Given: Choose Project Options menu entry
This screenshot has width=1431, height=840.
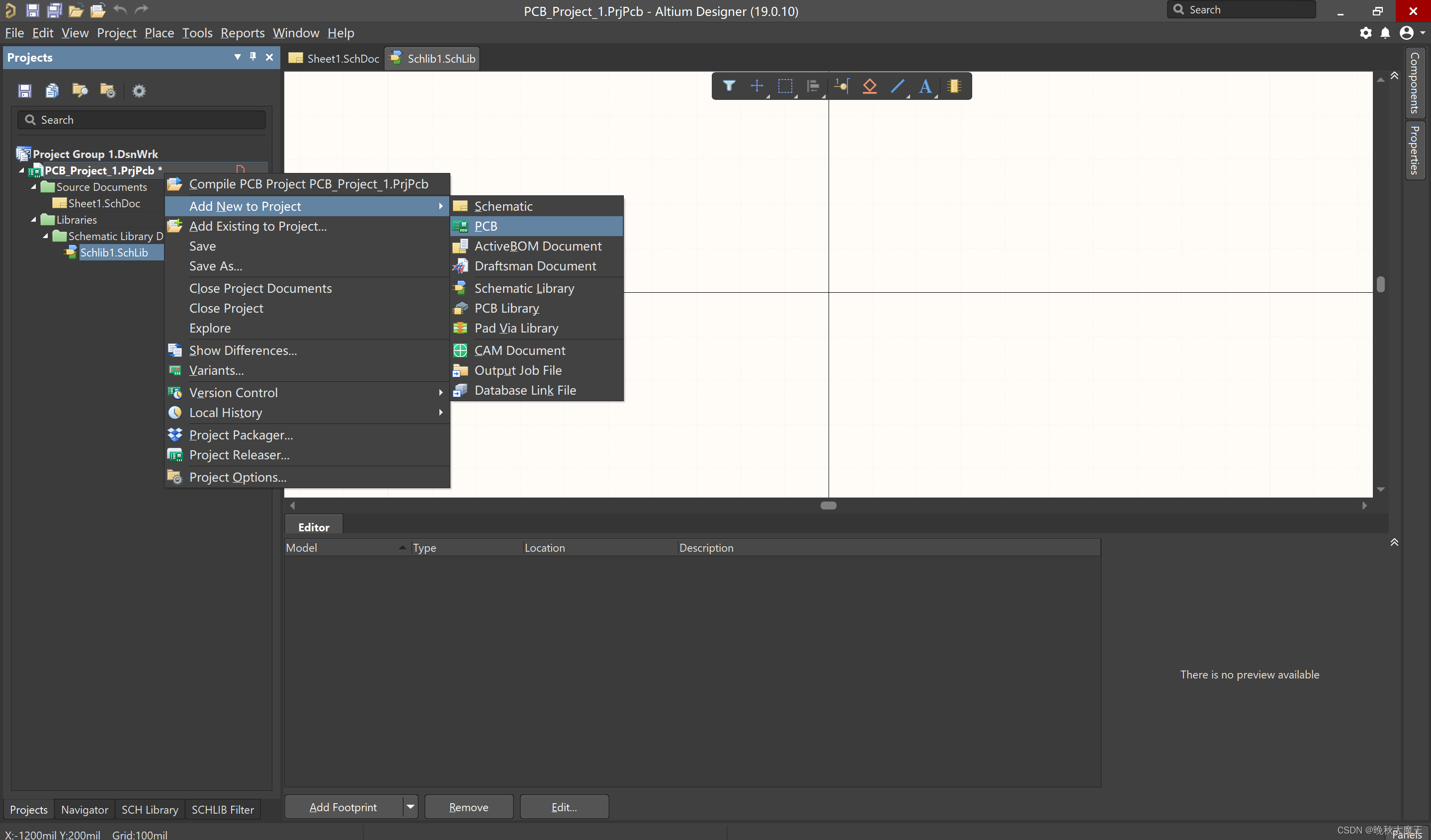Looking at the screenshot, I should coord(238,477).
